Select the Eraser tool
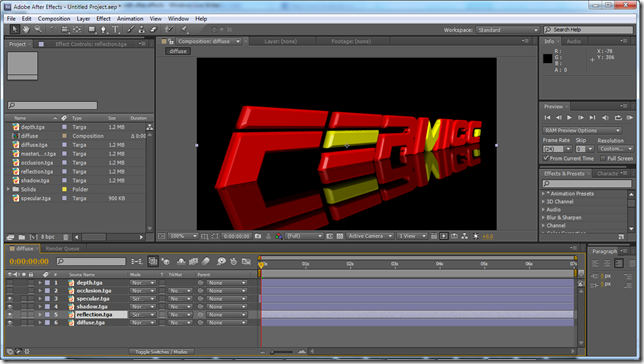This screenshot has width=644, height=364. [x=153, y=30]
